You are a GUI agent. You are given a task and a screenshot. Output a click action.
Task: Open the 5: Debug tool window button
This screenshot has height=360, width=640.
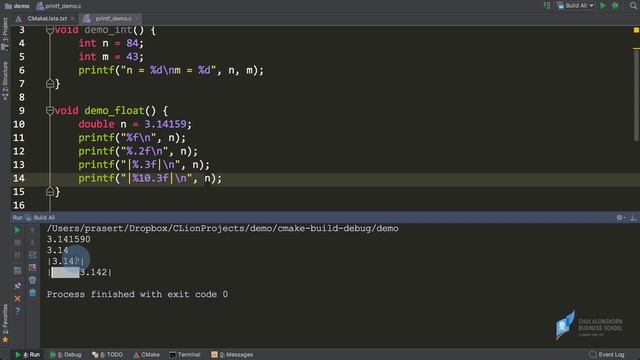pos(65,355)
